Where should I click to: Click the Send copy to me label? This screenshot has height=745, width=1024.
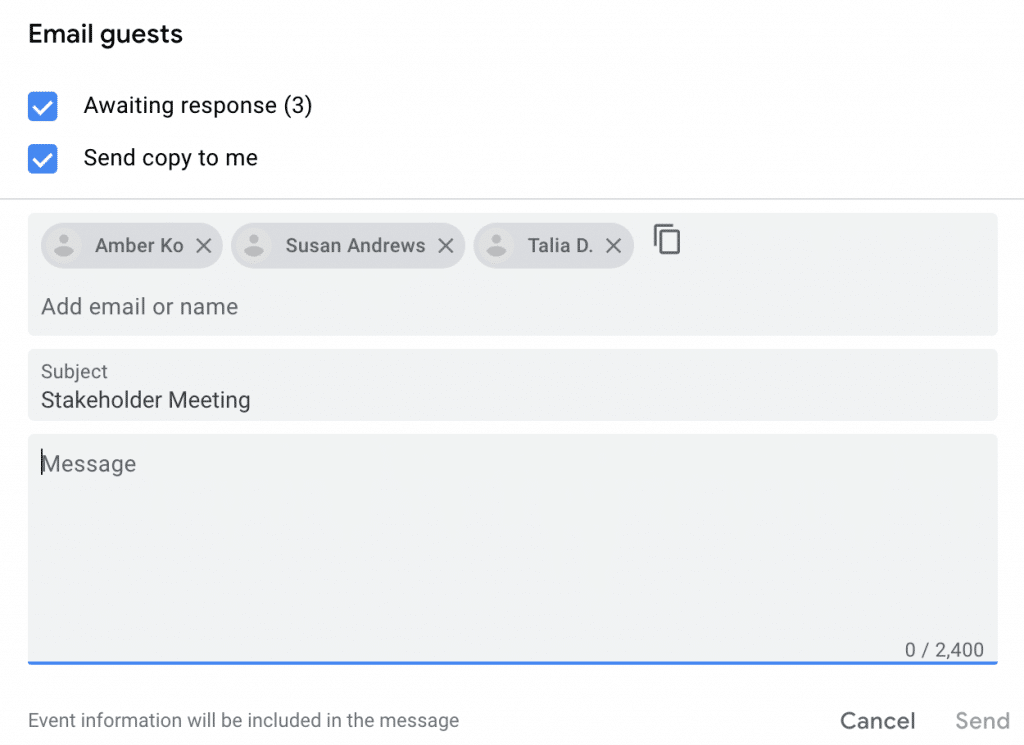pyautogui.click(x=171, y=158)
